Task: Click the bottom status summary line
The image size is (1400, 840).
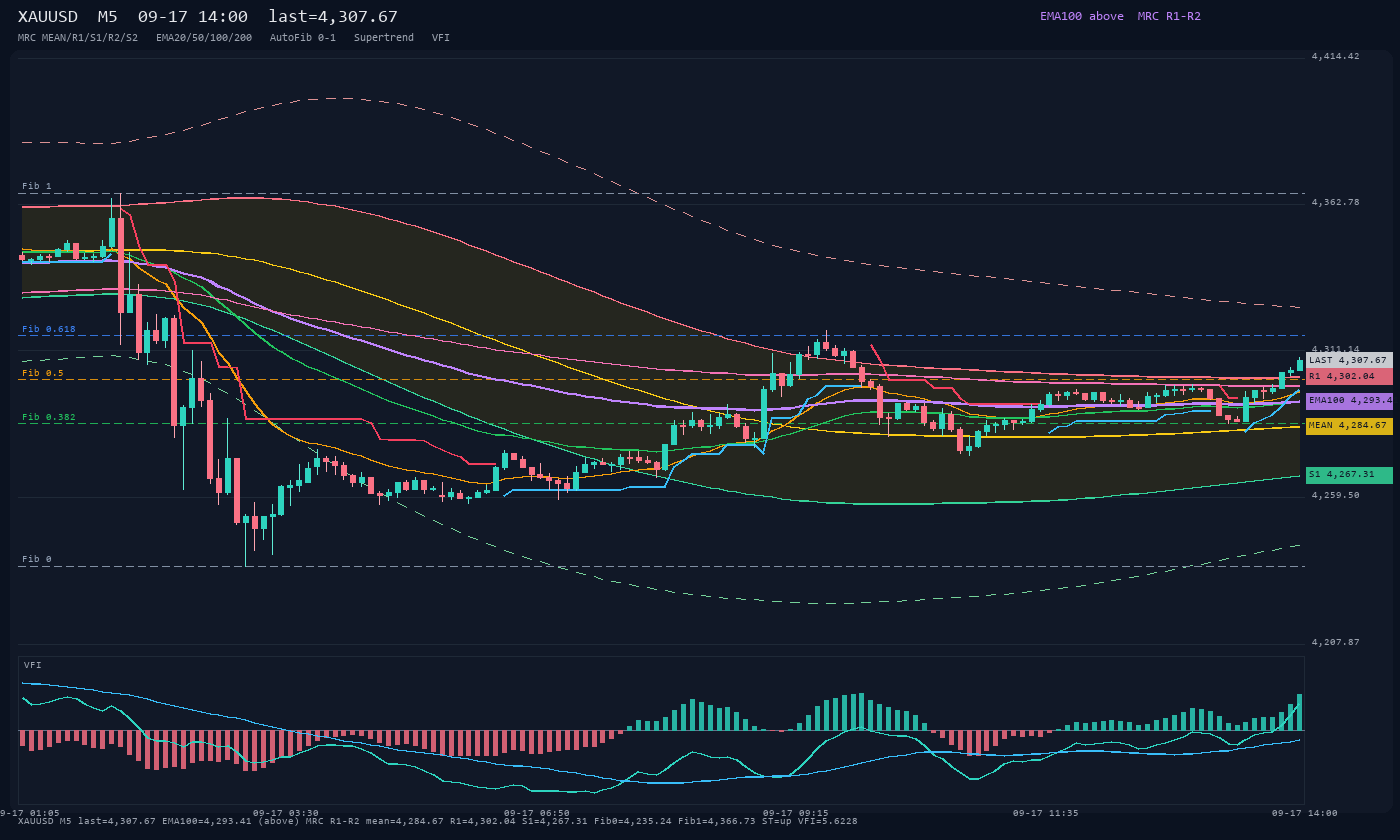Action: pyautogui.click(x=437, y=821)
